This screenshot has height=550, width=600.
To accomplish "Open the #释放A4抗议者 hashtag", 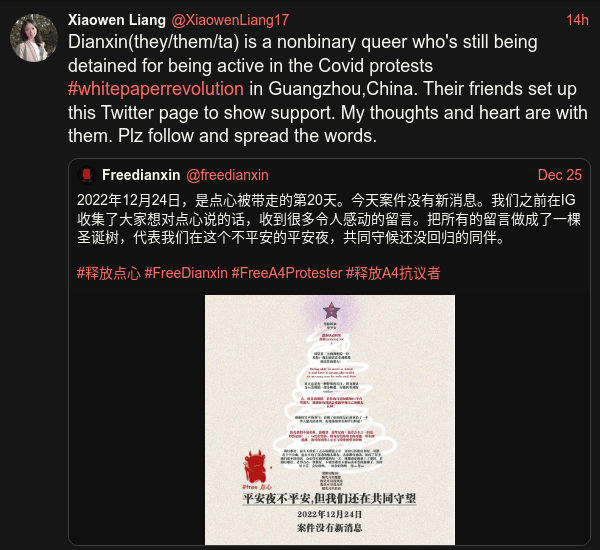I will 393,273.
